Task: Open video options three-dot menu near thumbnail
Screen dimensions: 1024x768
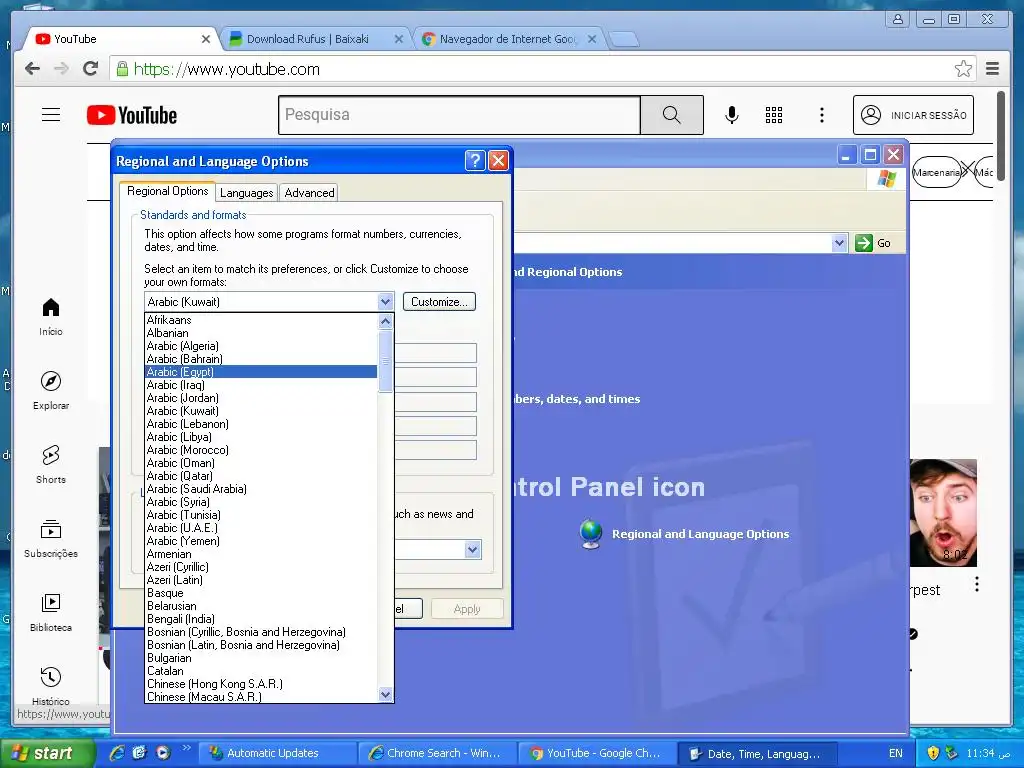Action: click(x=977, y=584)
